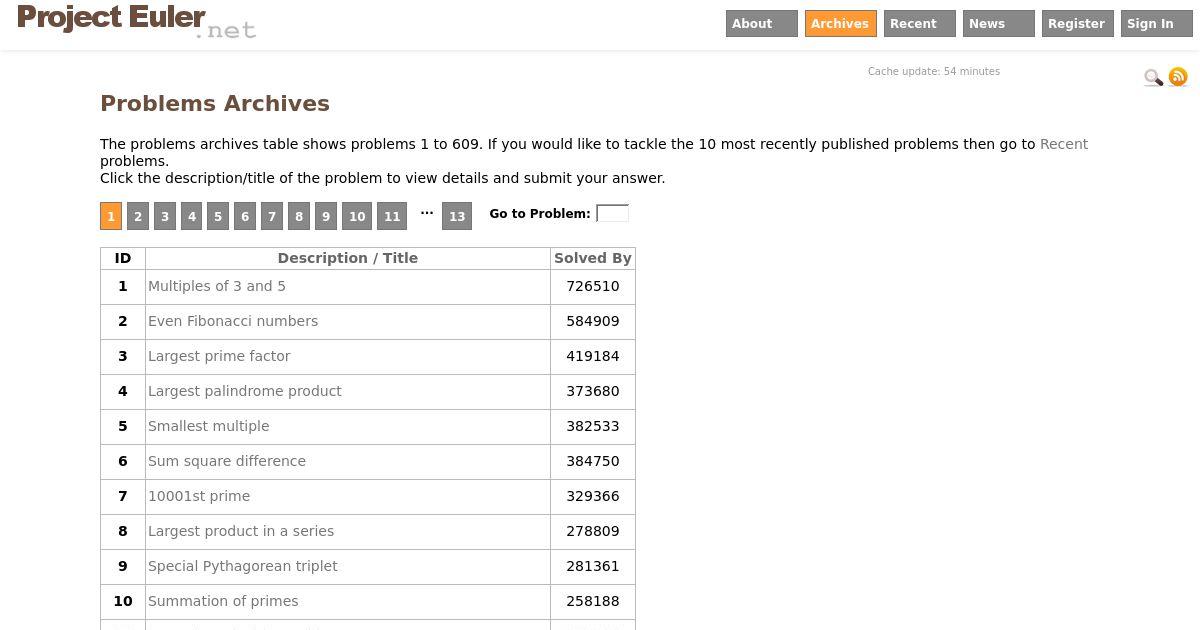Open the Sign In page
Viewport: 1200px width, 630px height.
point(1157,24)
